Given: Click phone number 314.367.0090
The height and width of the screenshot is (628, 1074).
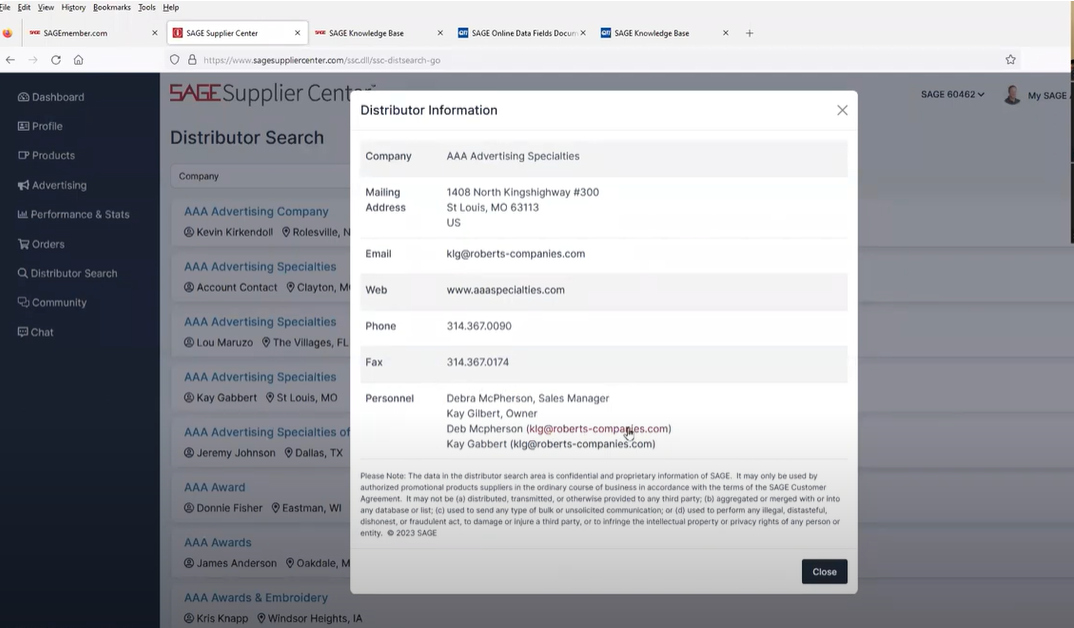Looking at the screenshot, I should [x=479, y=326].
